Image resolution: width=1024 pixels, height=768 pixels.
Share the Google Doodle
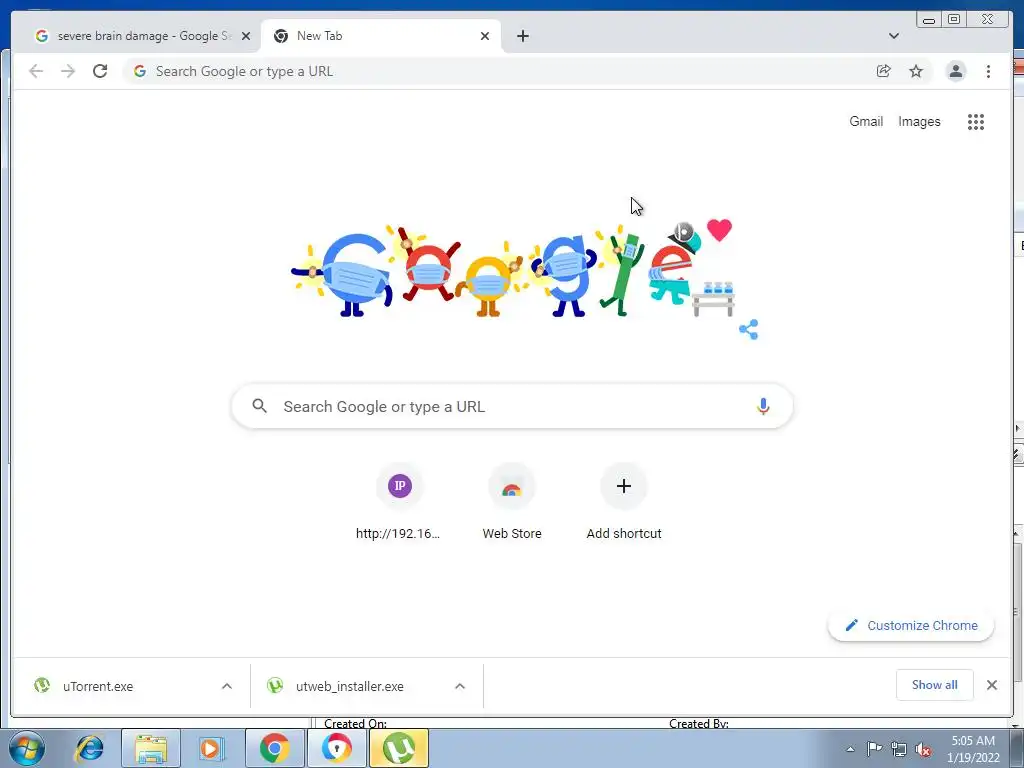pos(748,329)
